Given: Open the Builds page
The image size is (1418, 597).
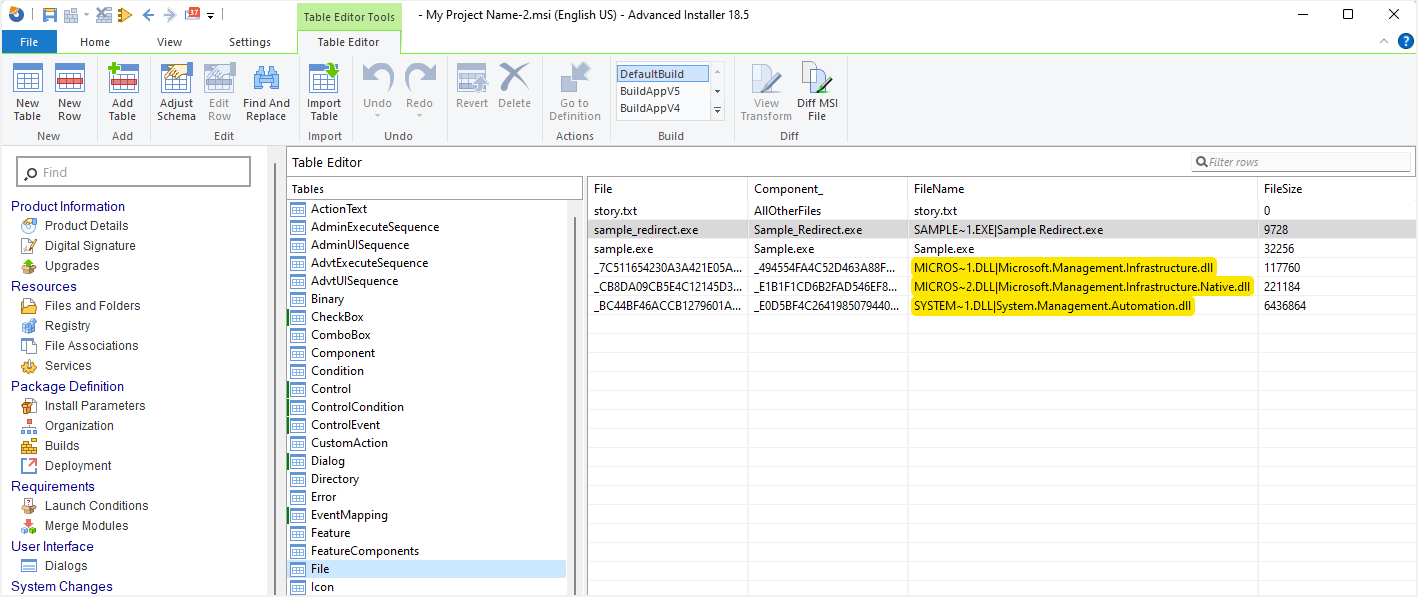Looking at the screenshot, I should (62, 446).
